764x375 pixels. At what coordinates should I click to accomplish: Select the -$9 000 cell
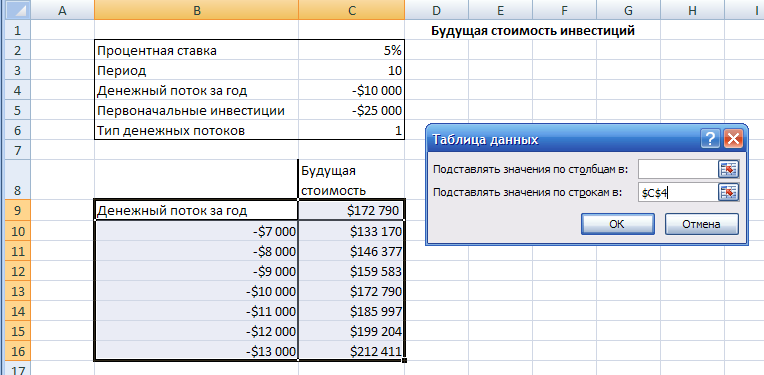click(x=196, y=271)
